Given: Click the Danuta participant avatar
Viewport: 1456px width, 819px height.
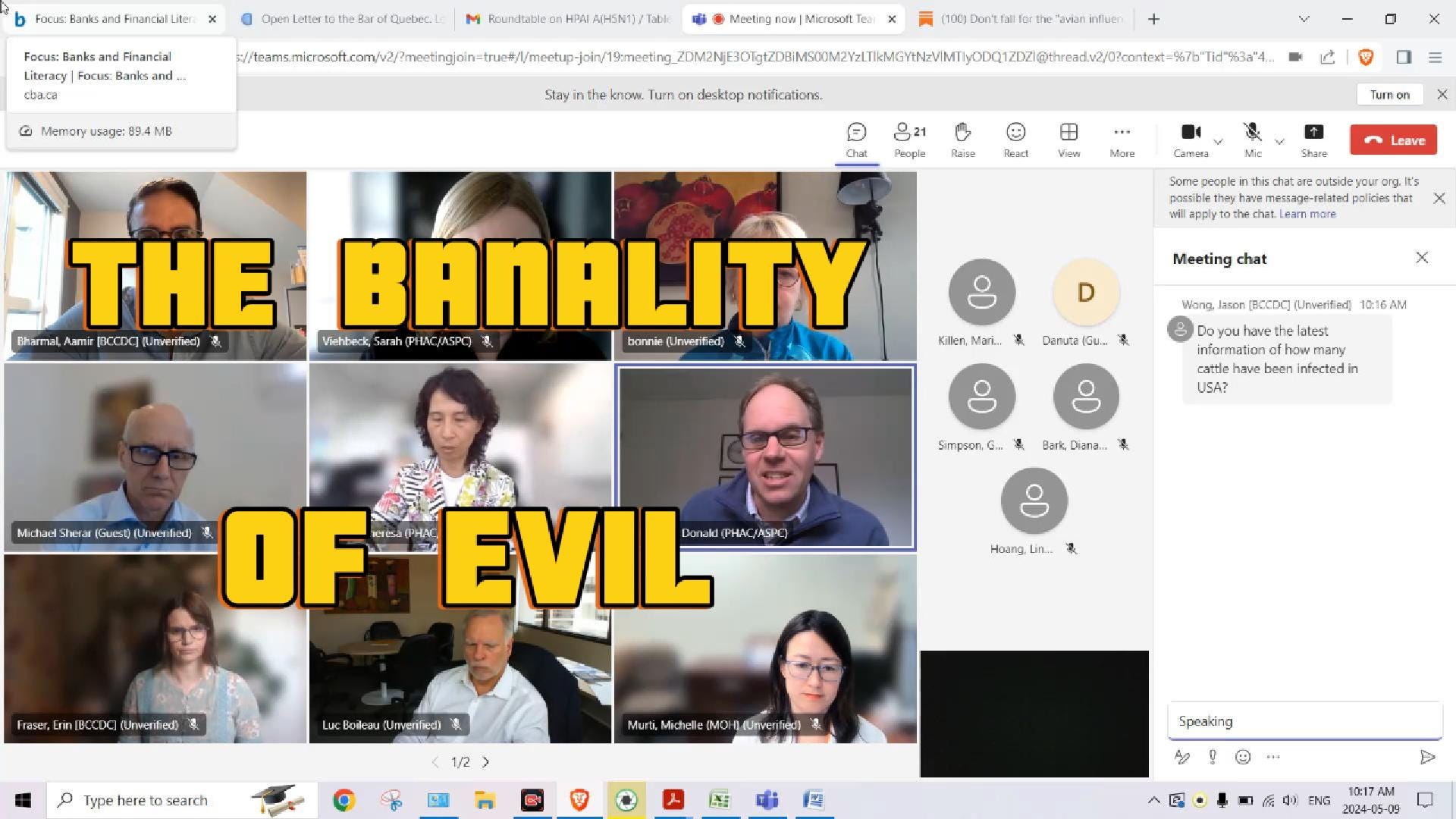Looking at the screenshot, I should point(1086,292).
